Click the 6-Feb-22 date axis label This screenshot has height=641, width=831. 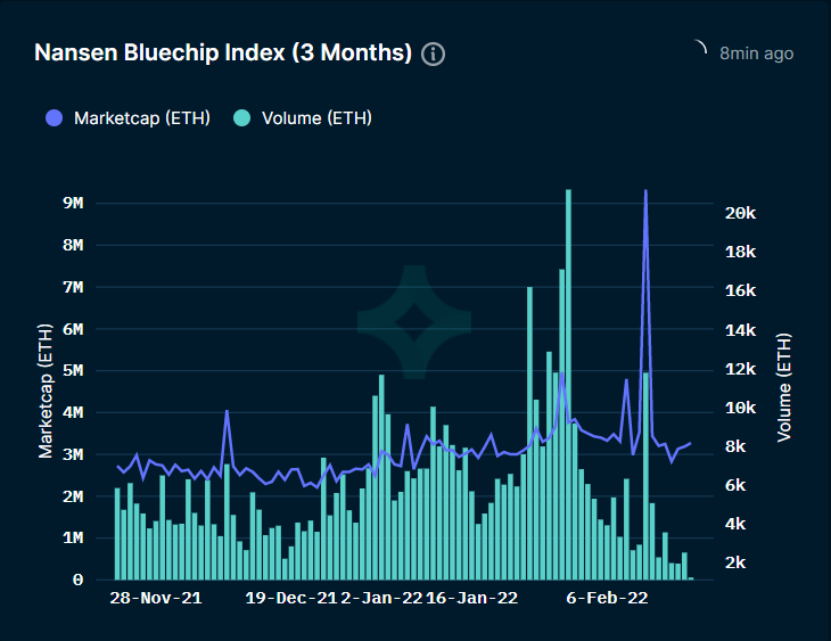coord(607,598)
